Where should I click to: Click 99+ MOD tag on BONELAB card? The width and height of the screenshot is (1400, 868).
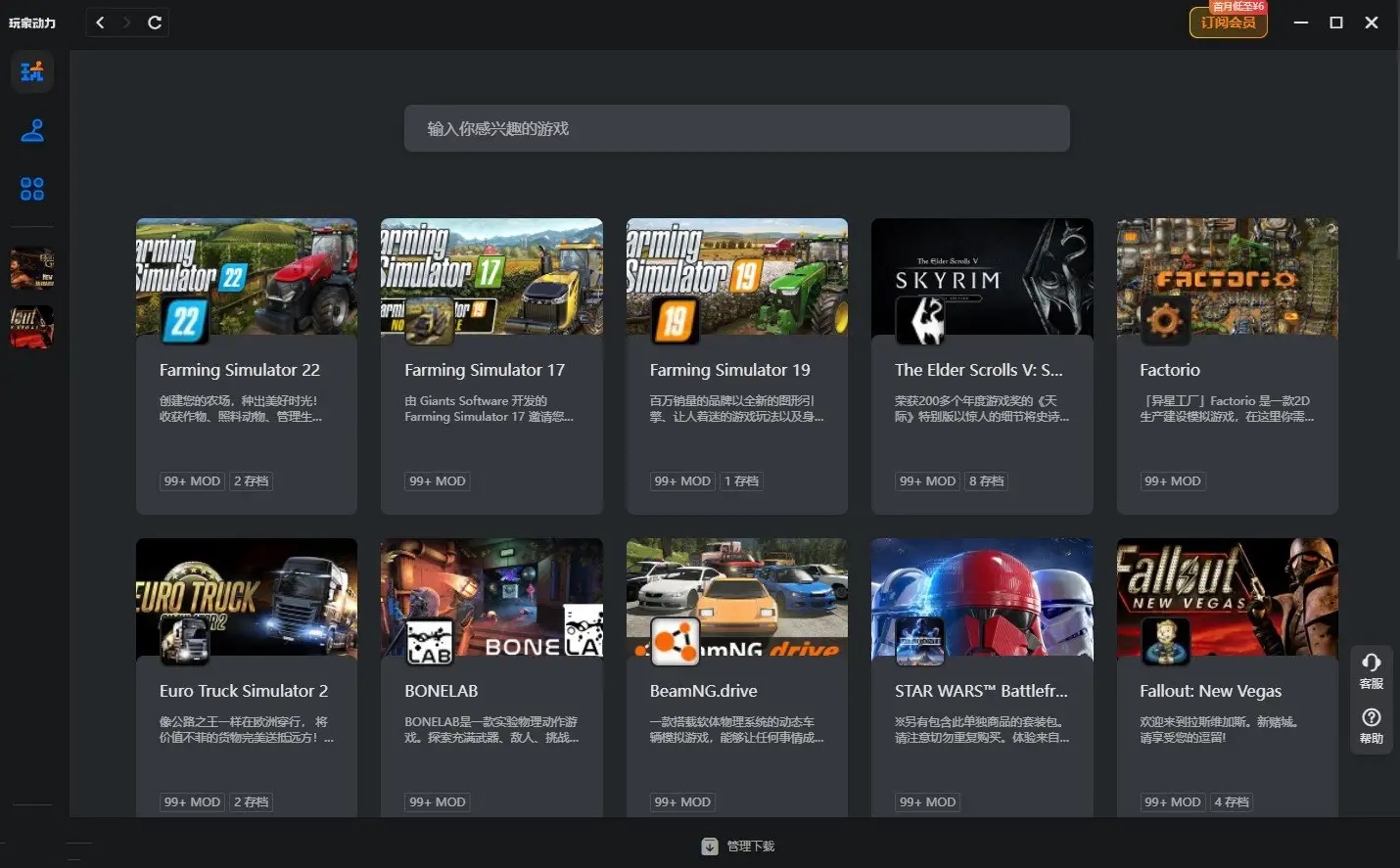438,801
